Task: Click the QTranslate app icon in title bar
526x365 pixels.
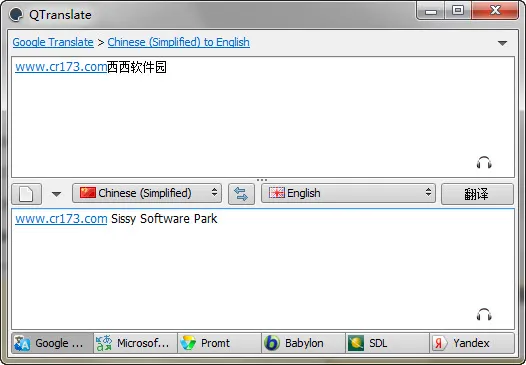Action: (x=16, y=14)
